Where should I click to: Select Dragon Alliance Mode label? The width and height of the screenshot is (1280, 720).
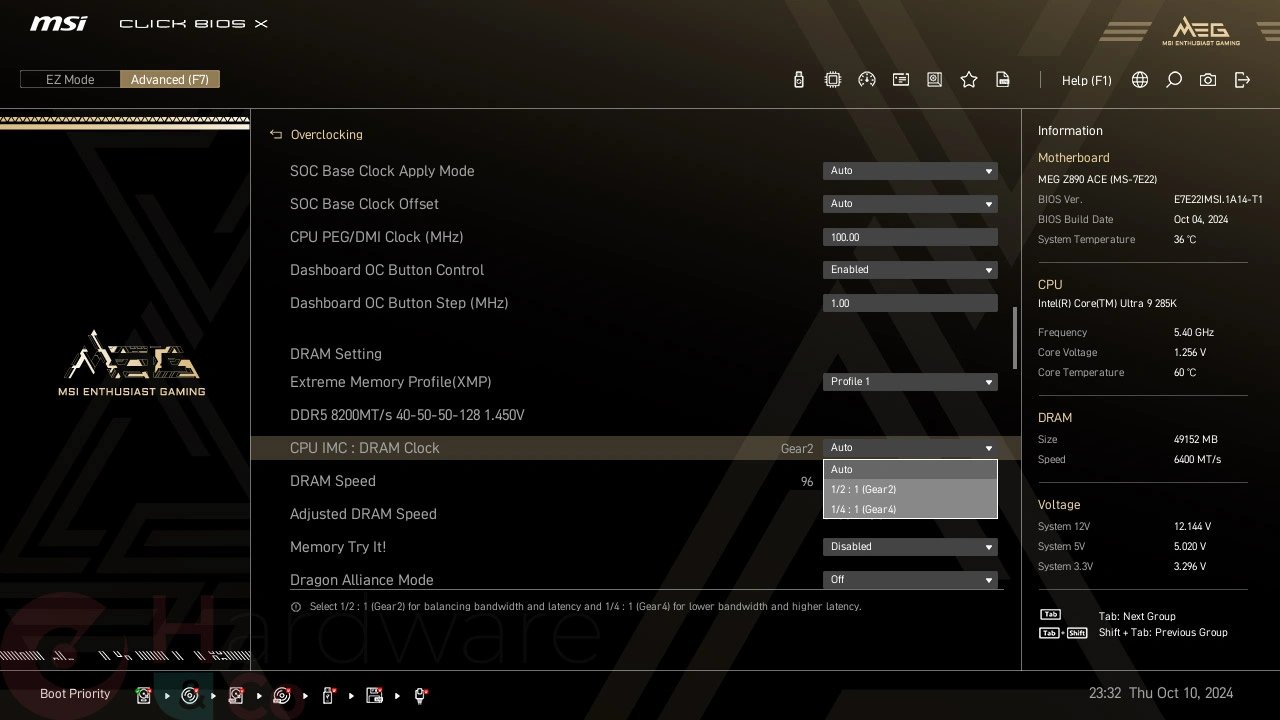[362, 580]
